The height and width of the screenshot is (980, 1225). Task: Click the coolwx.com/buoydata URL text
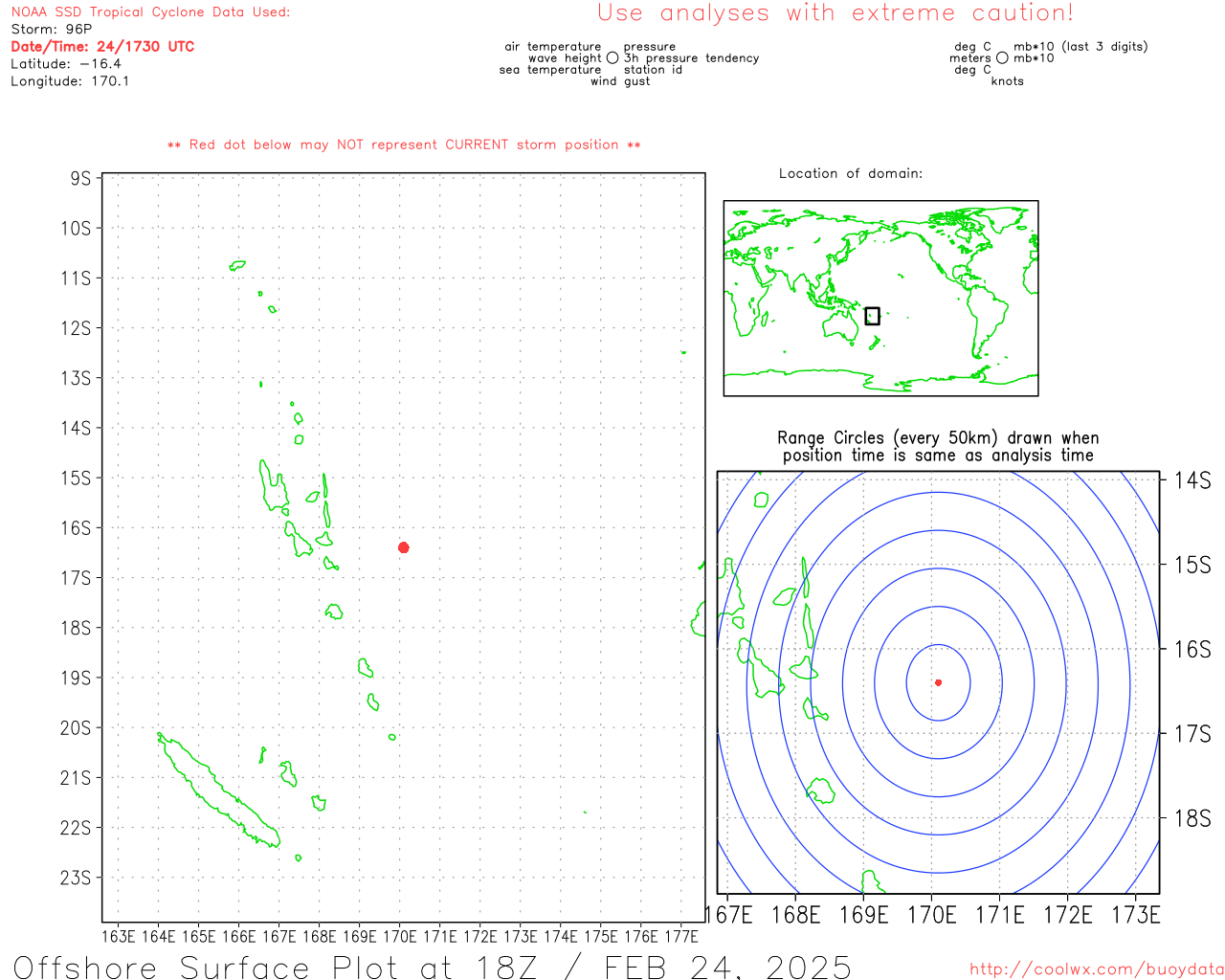tap(1097, 969)
